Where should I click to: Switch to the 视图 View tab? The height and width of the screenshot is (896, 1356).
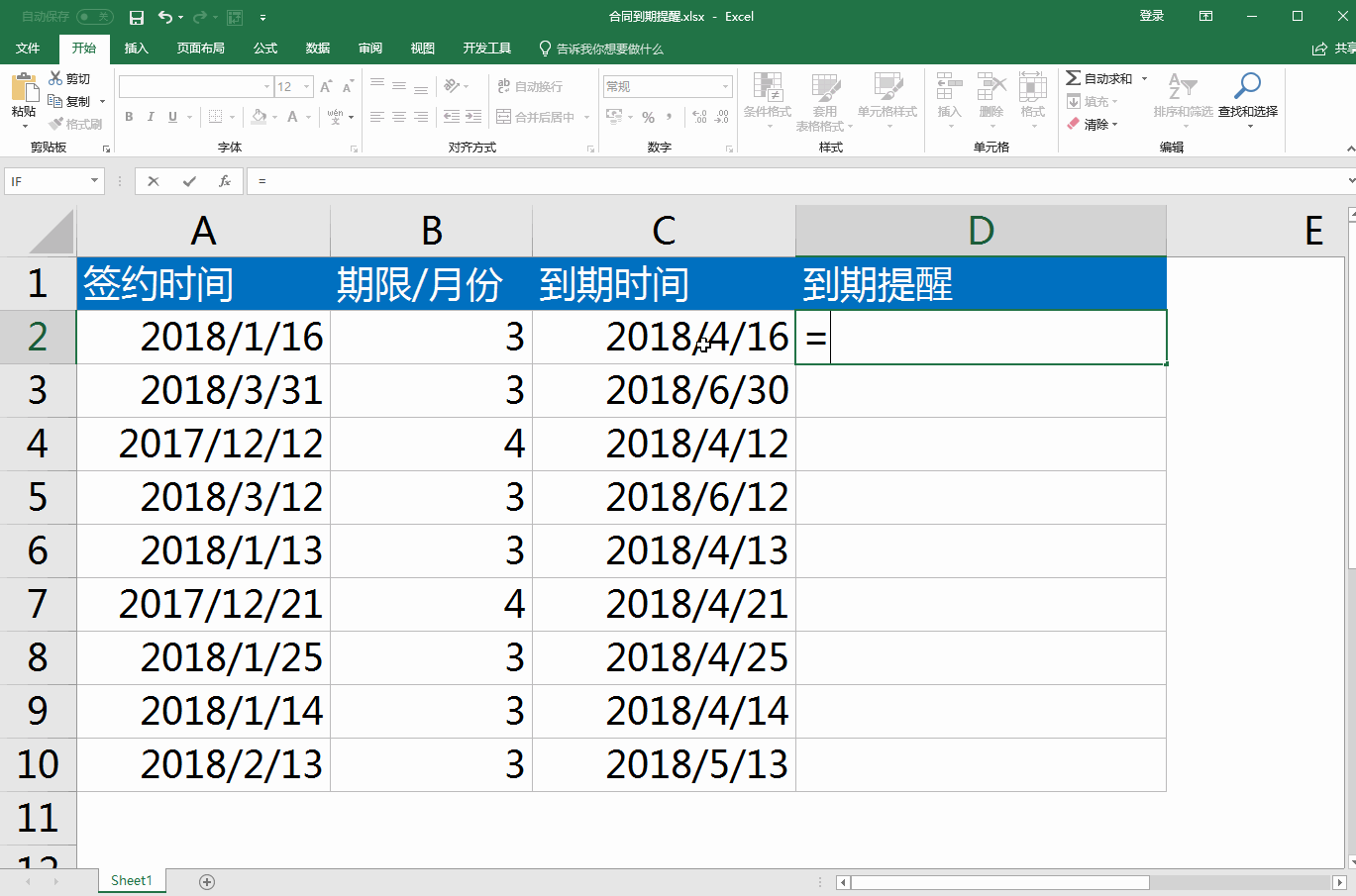click(x=423, y=49)
